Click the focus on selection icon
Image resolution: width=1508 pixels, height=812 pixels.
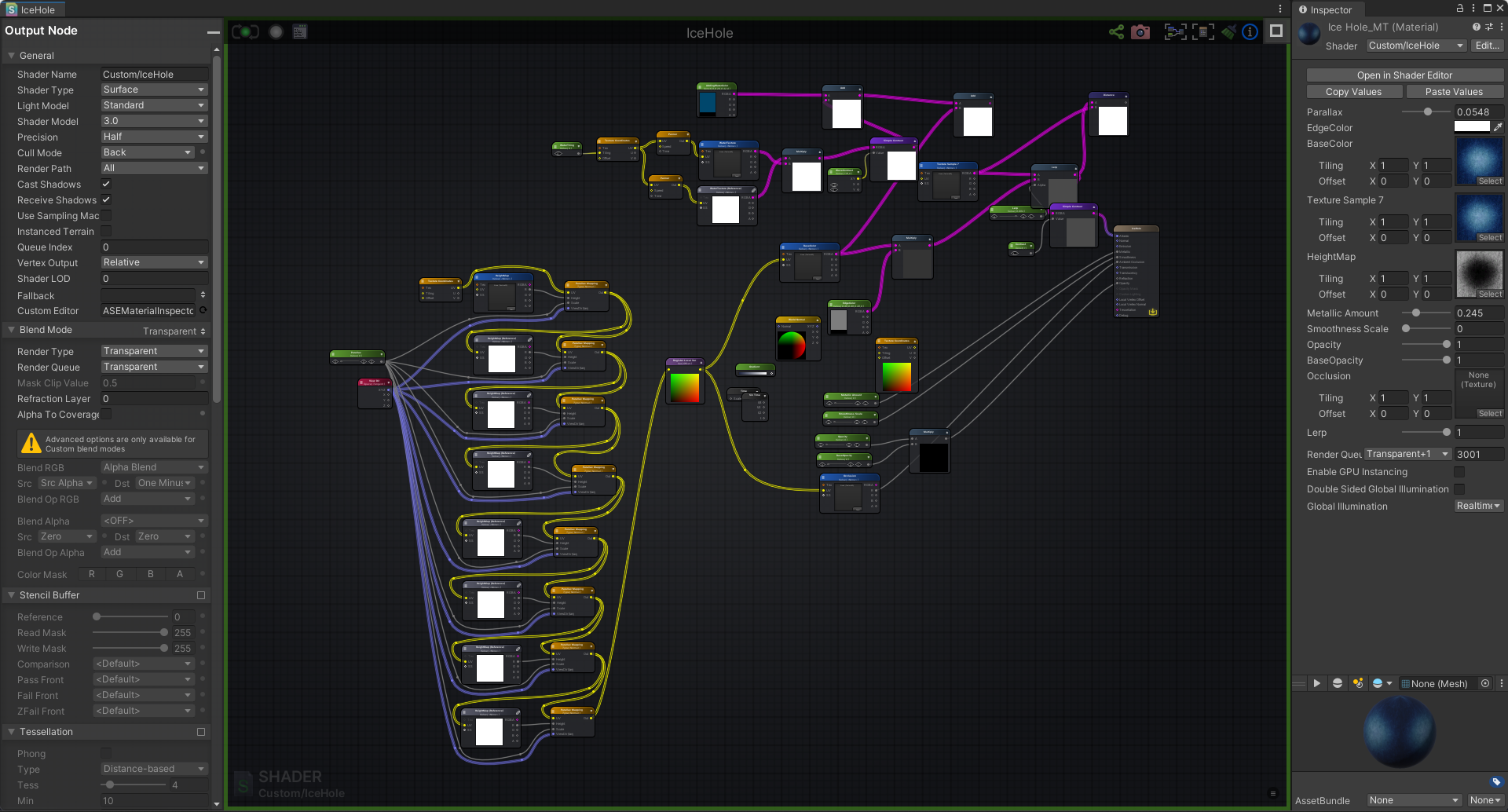coord(1175,32)
